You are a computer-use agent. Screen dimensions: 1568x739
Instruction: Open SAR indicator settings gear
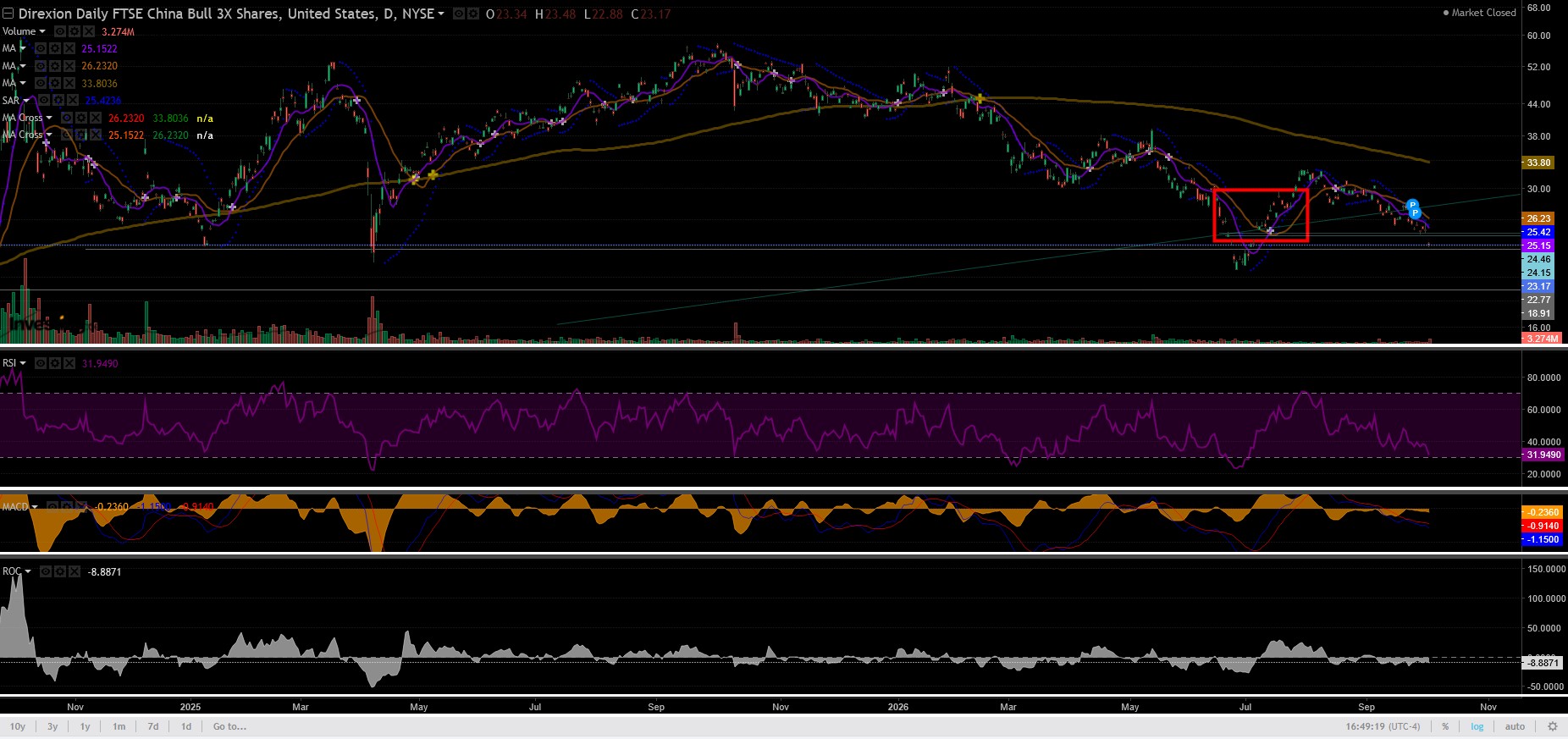pyautogui.click(x=58, y=100)
